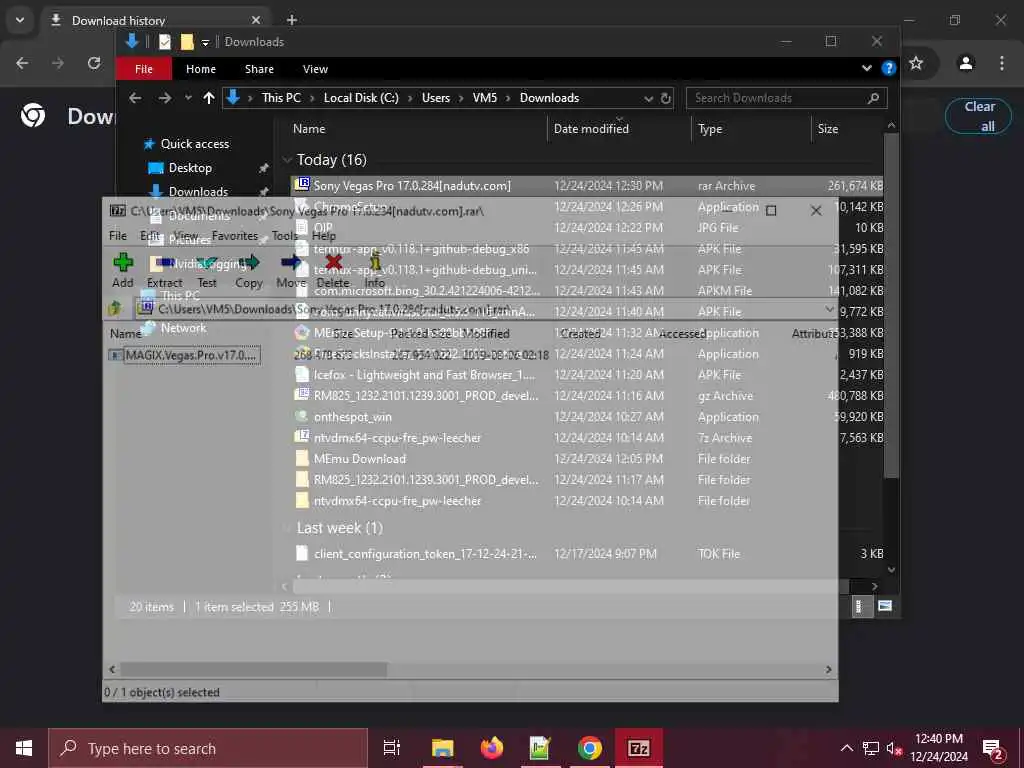This screenshot has width=1024, height=768.
Task: Open Chrome tab search dropdown
Action: (x=20, y=20)
